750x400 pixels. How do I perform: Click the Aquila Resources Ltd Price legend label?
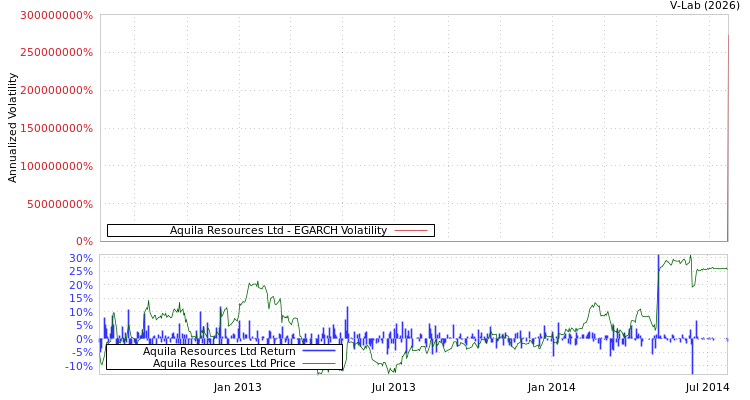click(224, 363)
